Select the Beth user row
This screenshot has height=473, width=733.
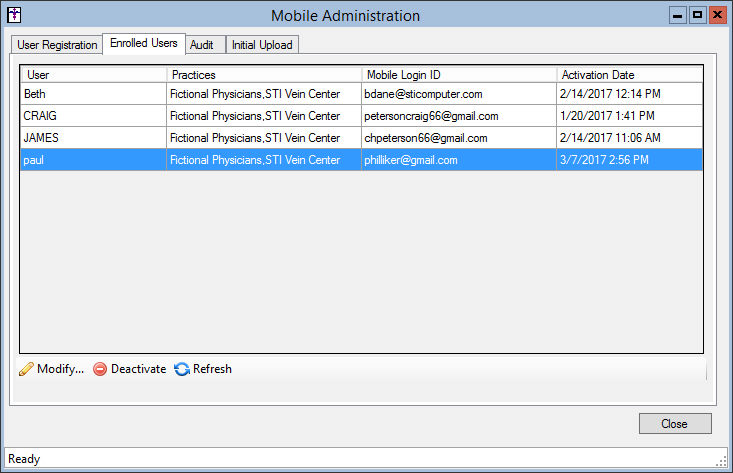click(93, 94)
